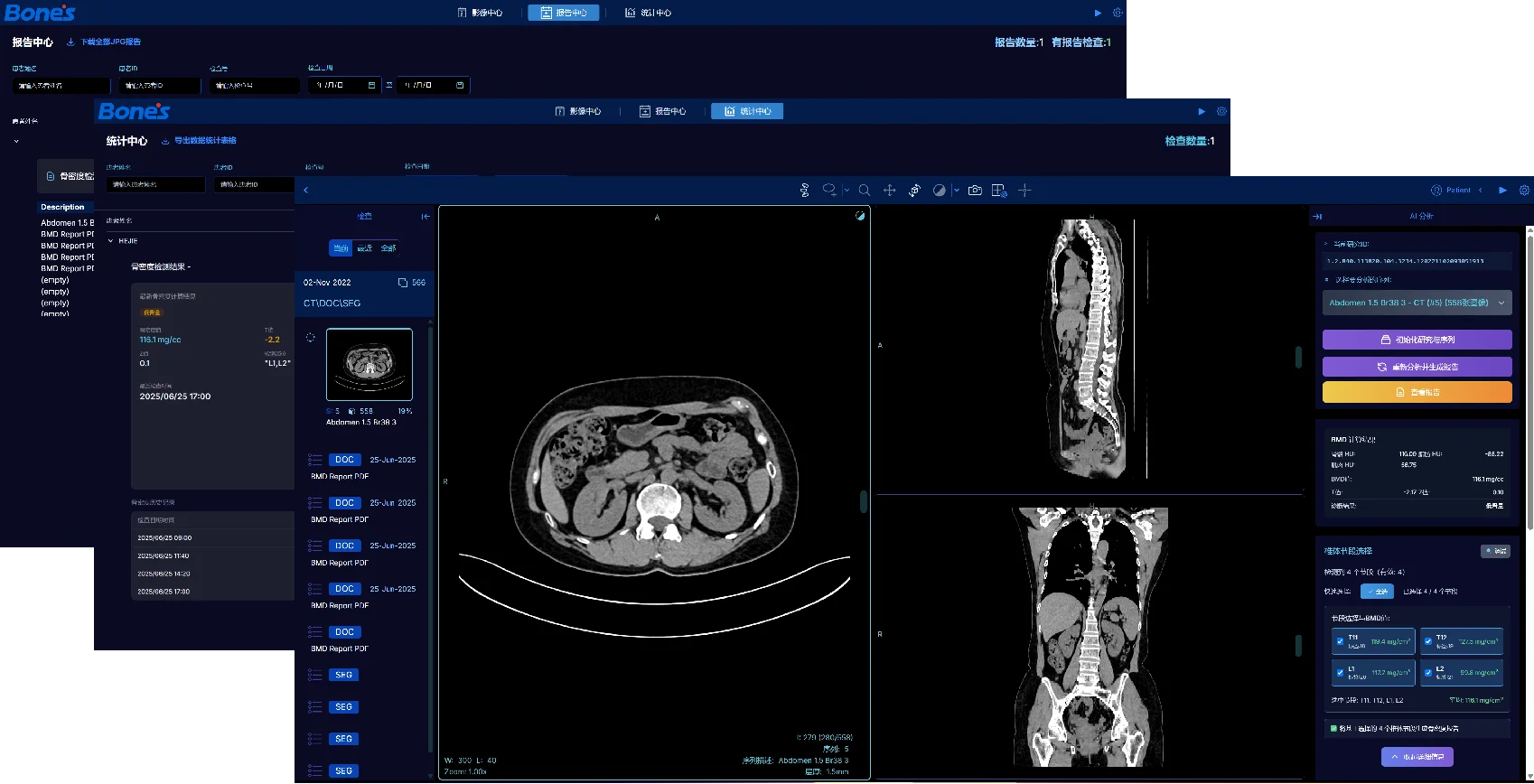The width and height of the screenshot is (1534, 784).
Task: Click purple initialize study and series button
Action: click(x=1417, y=340)
